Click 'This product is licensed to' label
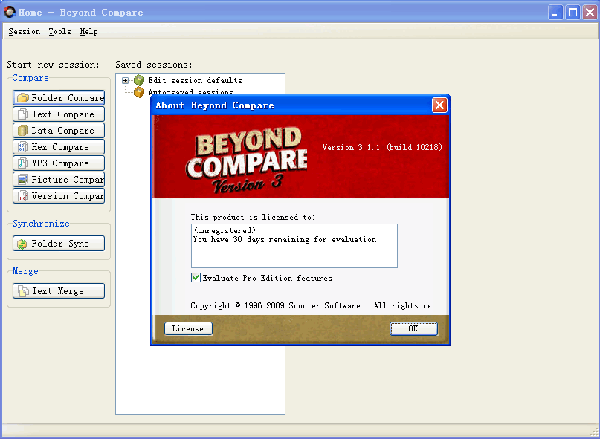Viewport: 600px width, 439px height. (253, 217)
